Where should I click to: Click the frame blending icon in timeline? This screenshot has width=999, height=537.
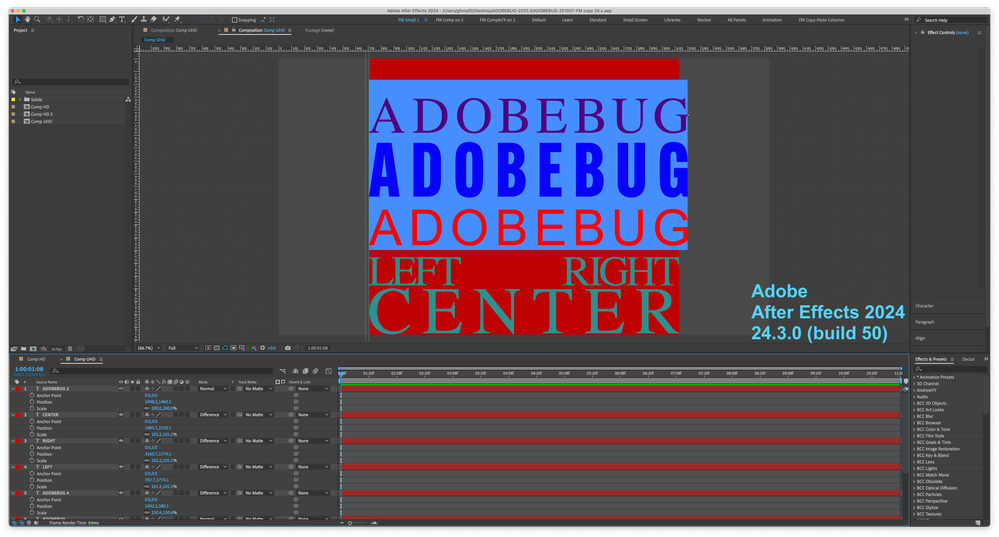(305, 371)
